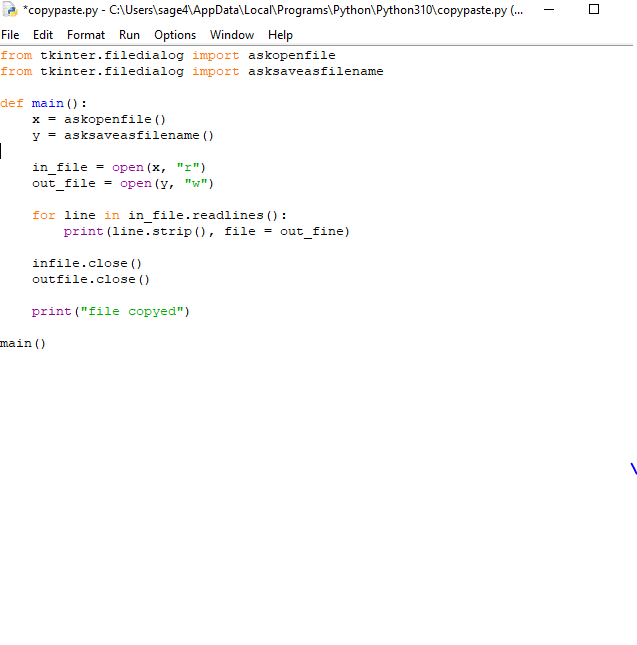The image size is (637, 645).
Task: Open the Format menu
Action: (x=86, y=35)
